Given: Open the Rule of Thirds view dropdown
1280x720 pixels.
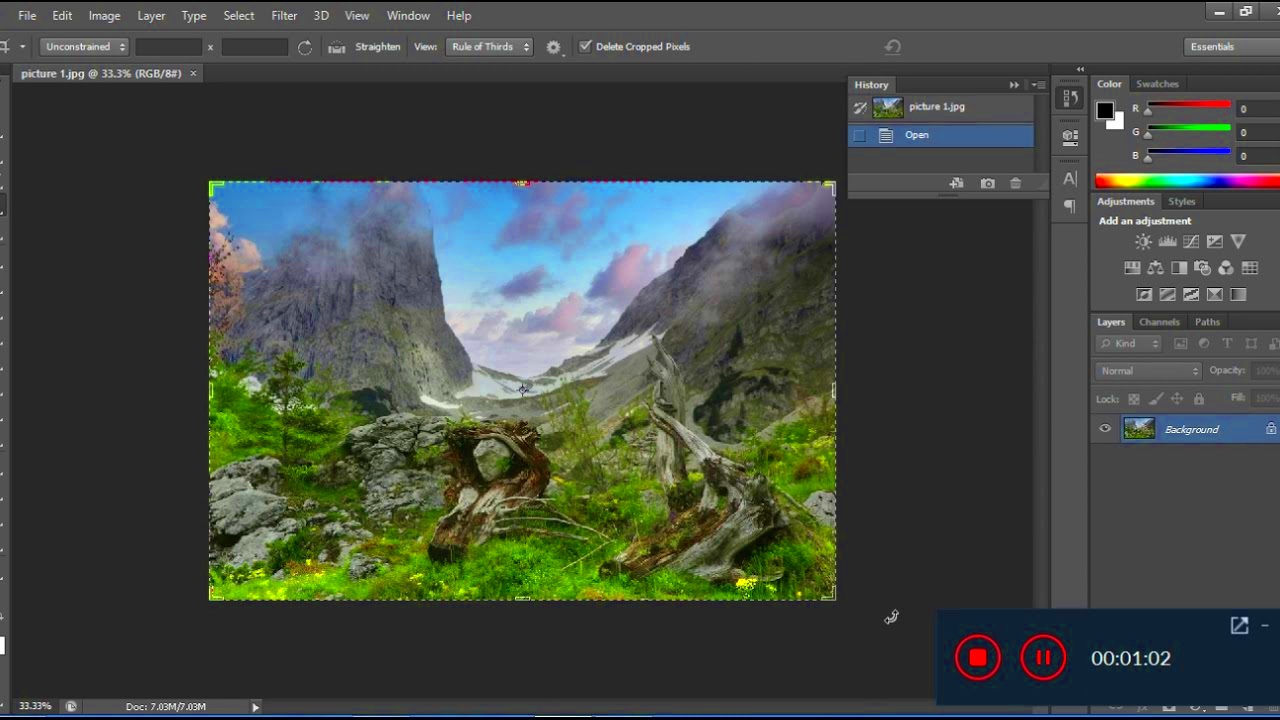Looking at the screenshot, I should coord(488,47).
